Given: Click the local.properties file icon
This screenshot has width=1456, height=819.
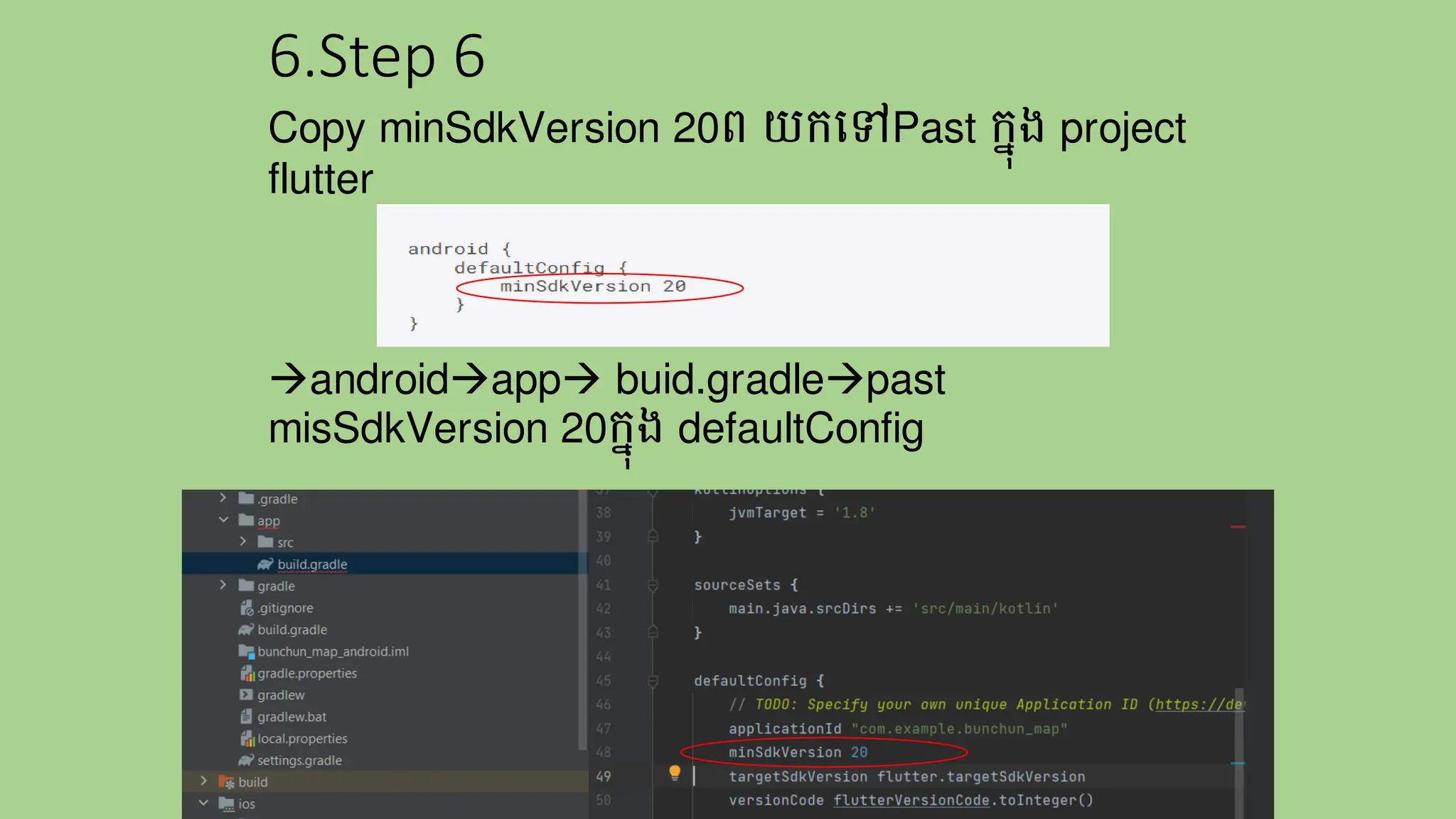Looking at the screenshot, I should [x=247, y=739].
